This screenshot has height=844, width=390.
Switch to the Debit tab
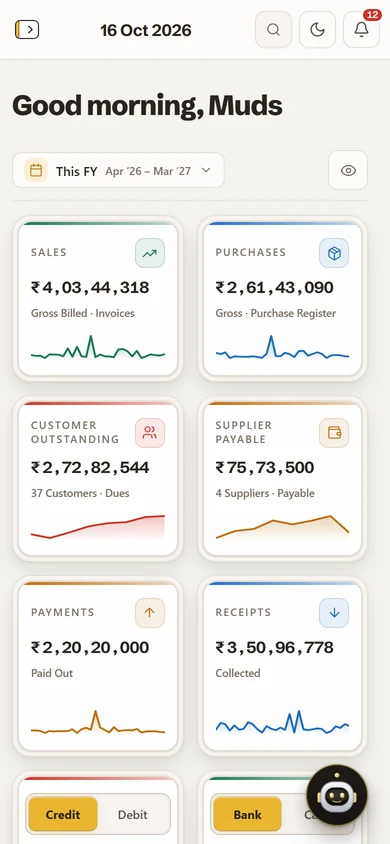[133, 814]
